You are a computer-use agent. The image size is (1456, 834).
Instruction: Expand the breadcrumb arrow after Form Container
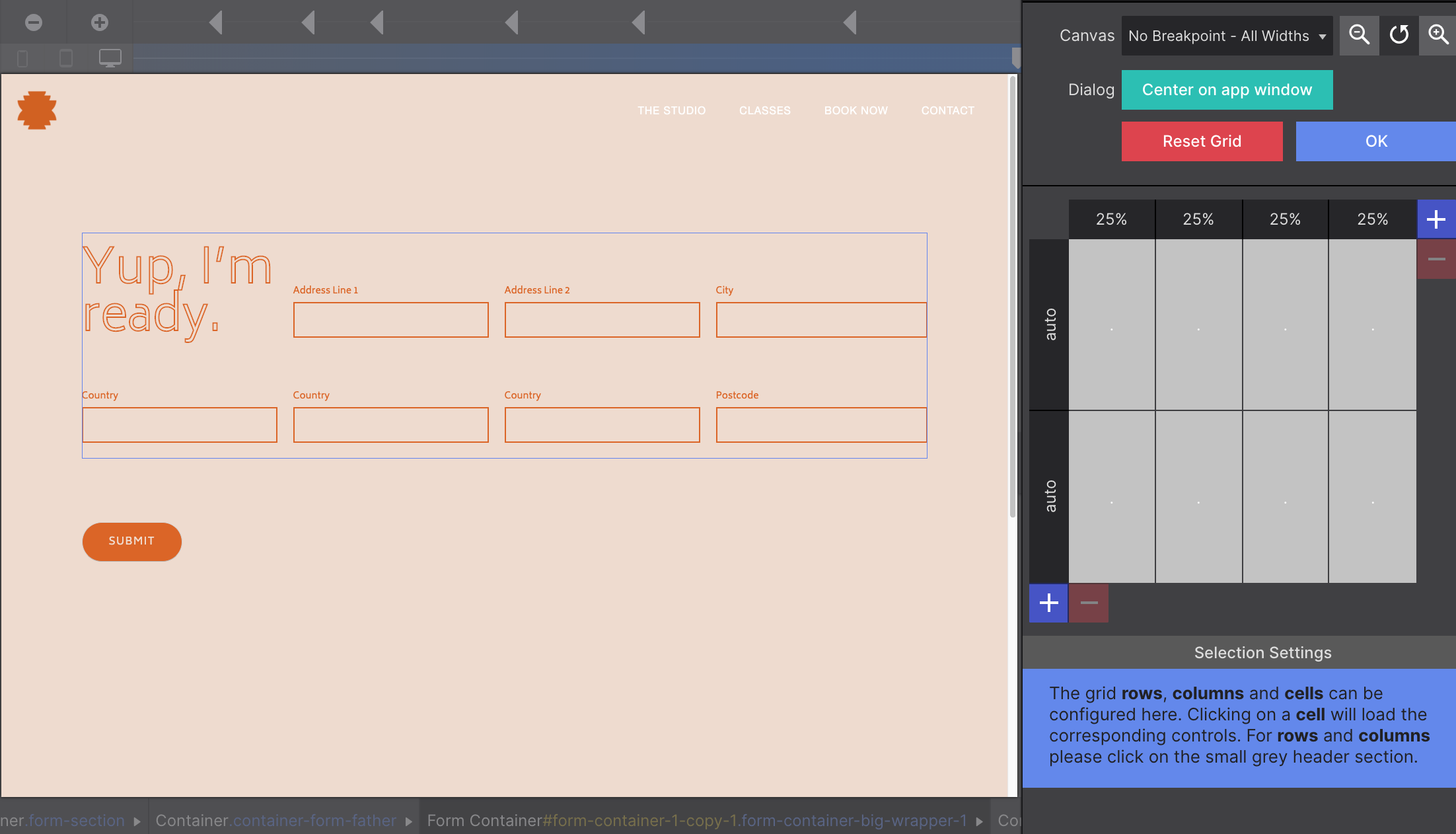coord(978,821)
